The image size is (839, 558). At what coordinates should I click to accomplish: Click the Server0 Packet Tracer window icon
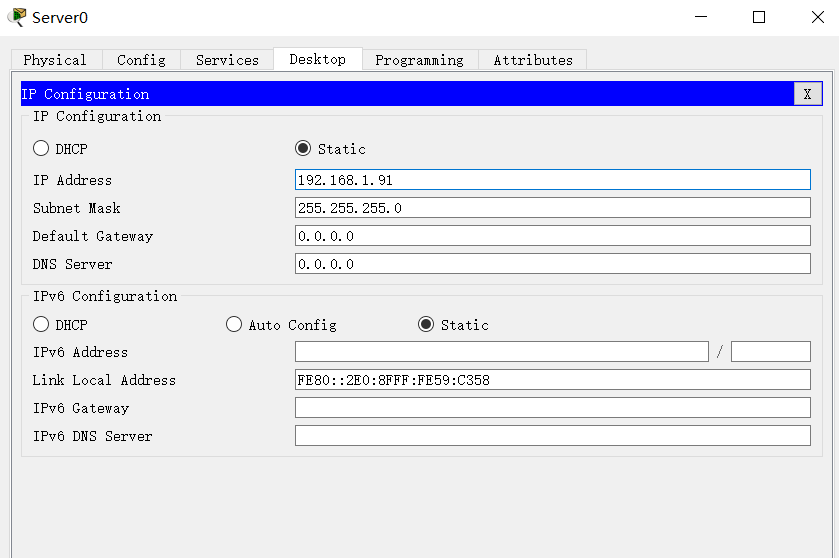(17, 17)
